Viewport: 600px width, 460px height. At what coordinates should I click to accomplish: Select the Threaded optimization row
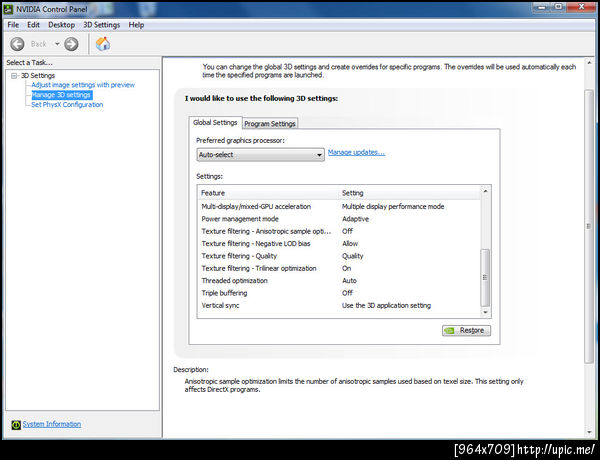339,281
